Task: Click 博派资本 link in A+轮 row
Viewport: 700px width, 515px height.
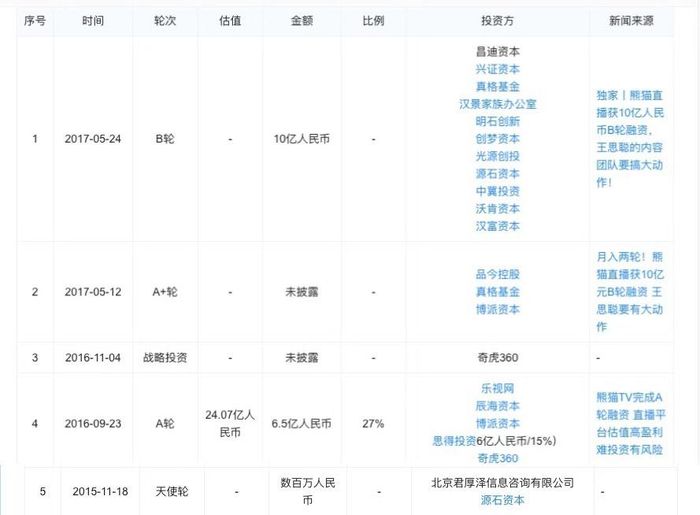Action: coord(497,309)
